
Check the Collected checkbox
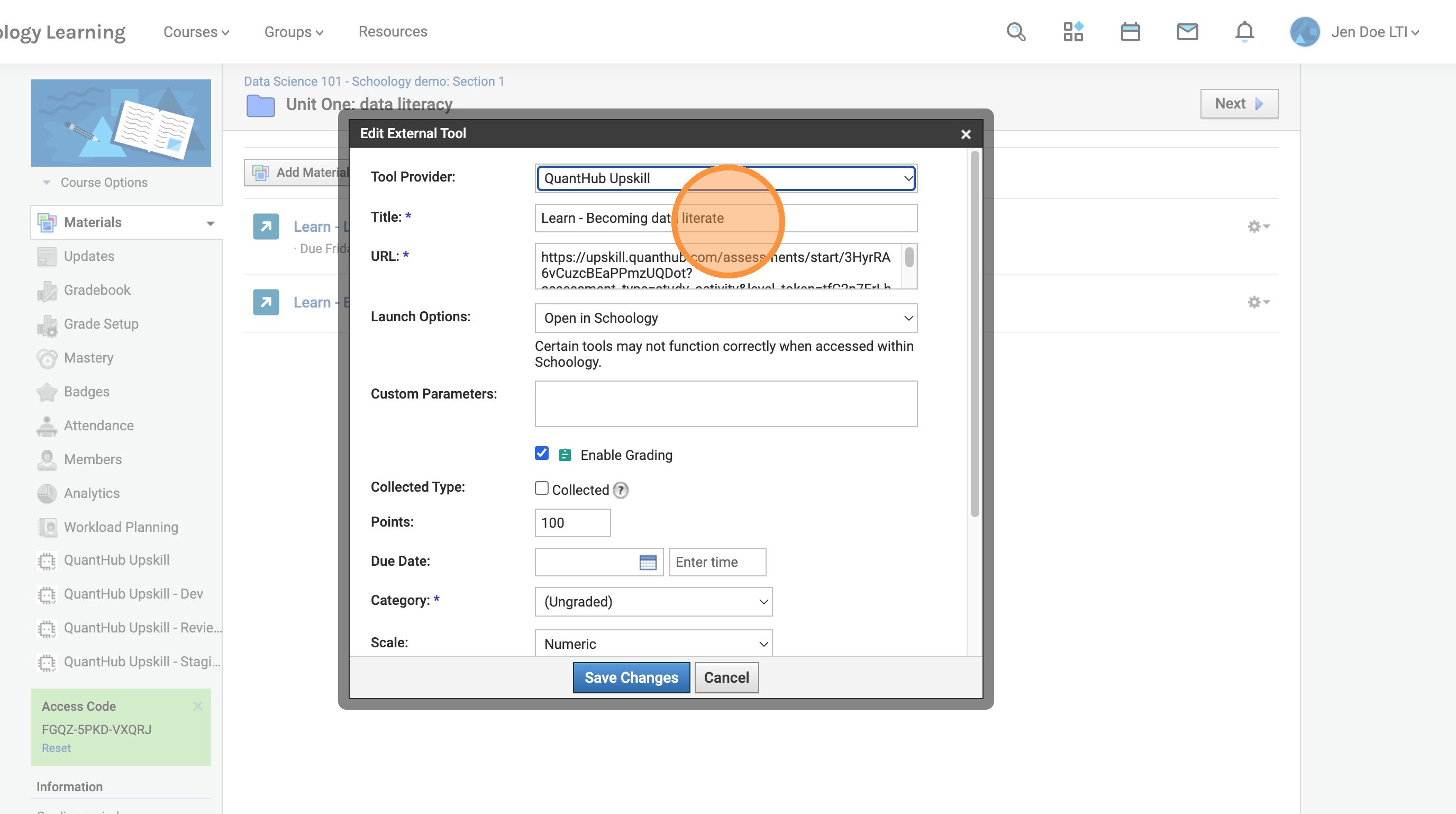541,489
